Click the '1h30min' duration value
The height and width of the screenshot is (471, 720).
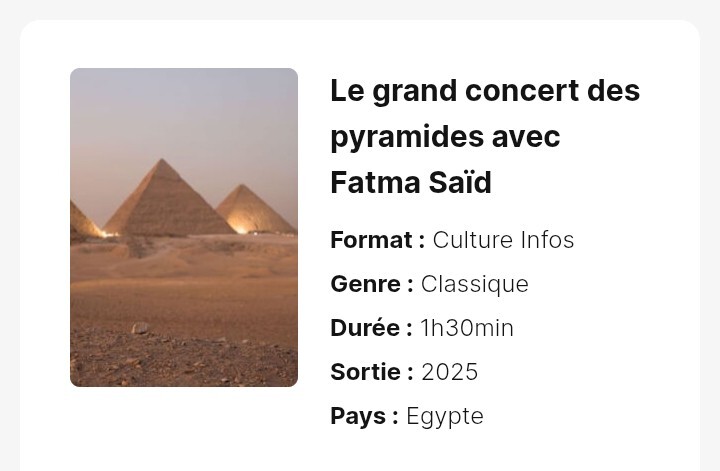467,328
